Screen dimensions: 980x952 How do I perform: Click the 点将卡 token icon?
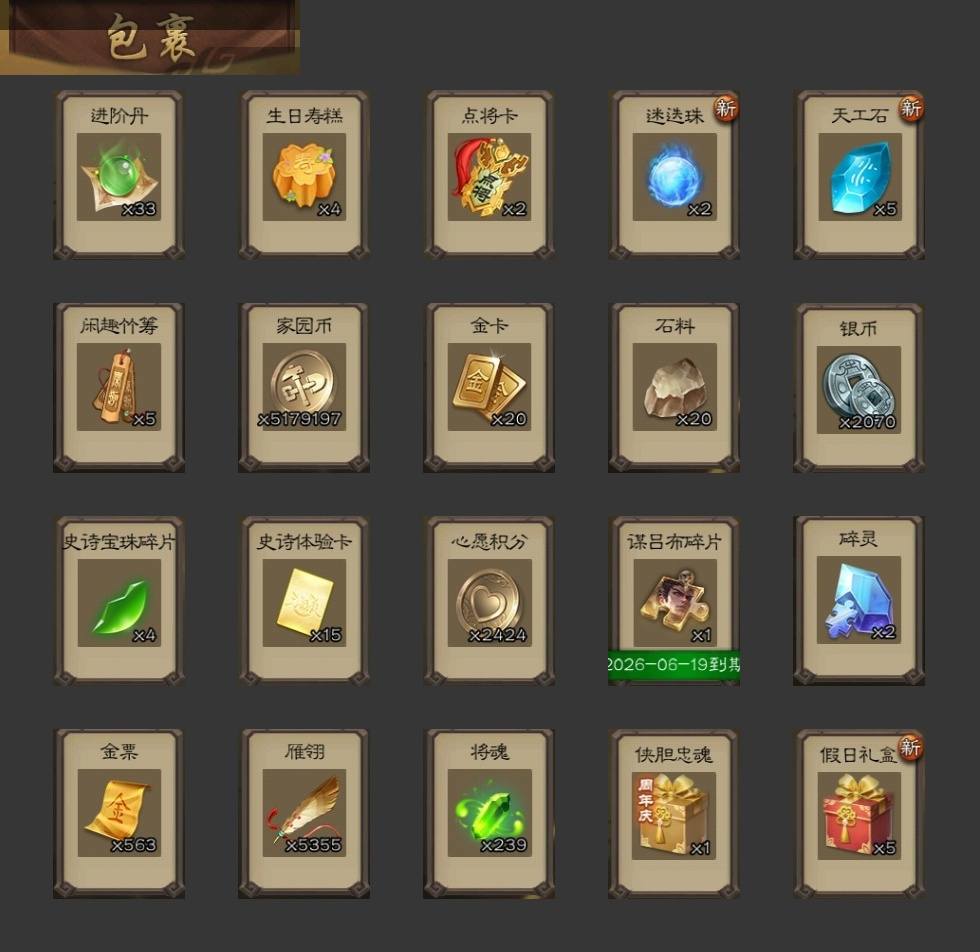[x=489, y=177]
